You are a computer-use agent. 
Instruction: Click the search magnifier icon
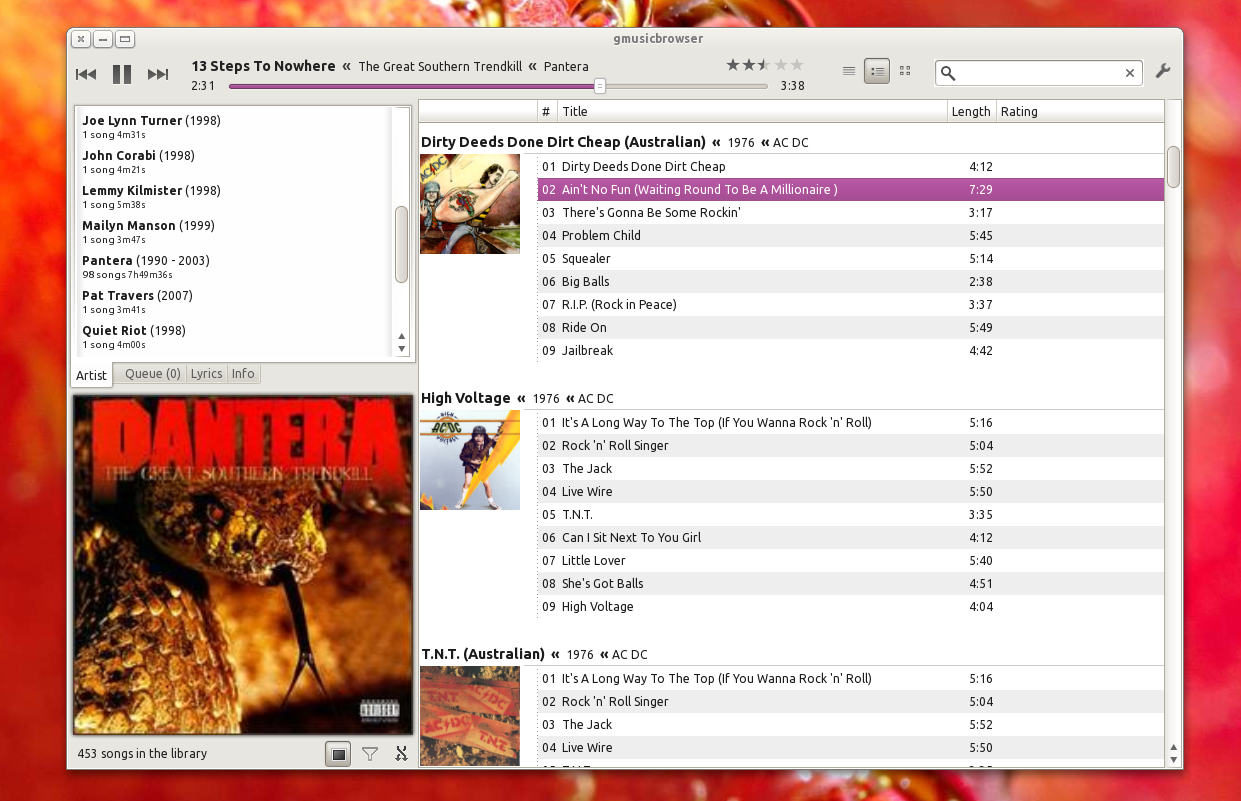(949, 73)
